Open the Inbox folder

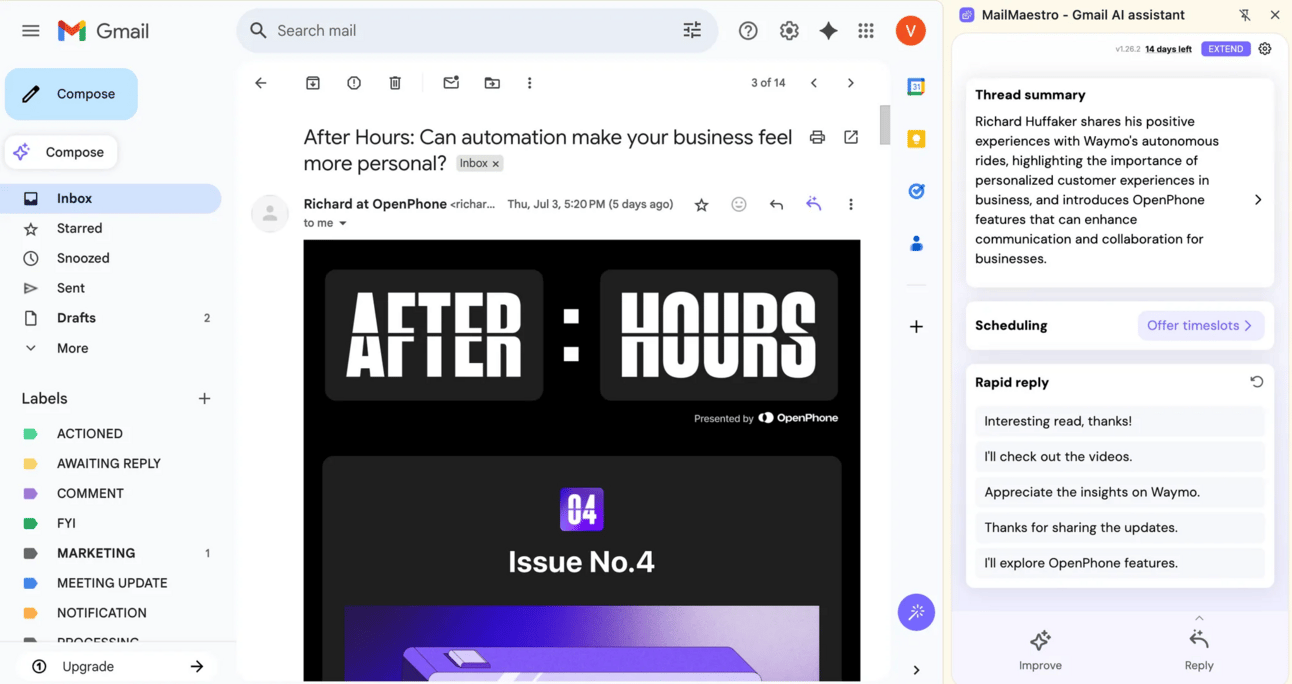pyautogui.click(x=110, y=198)
